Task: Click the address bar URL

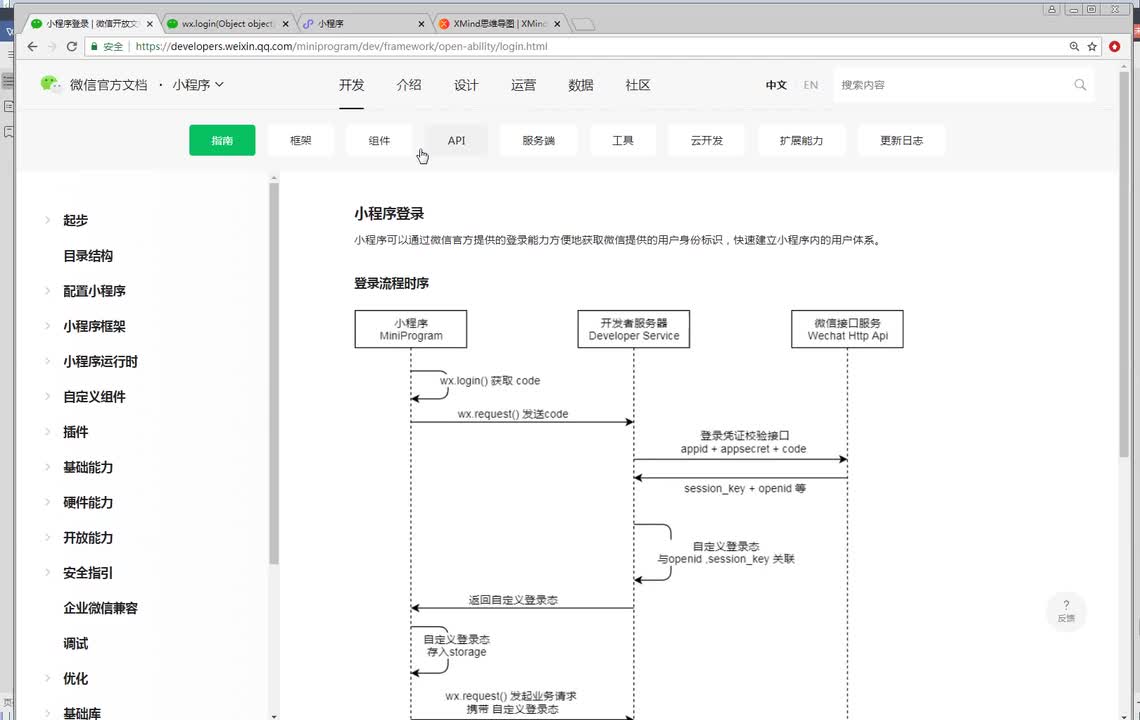Action: click(x=342, y=46)
